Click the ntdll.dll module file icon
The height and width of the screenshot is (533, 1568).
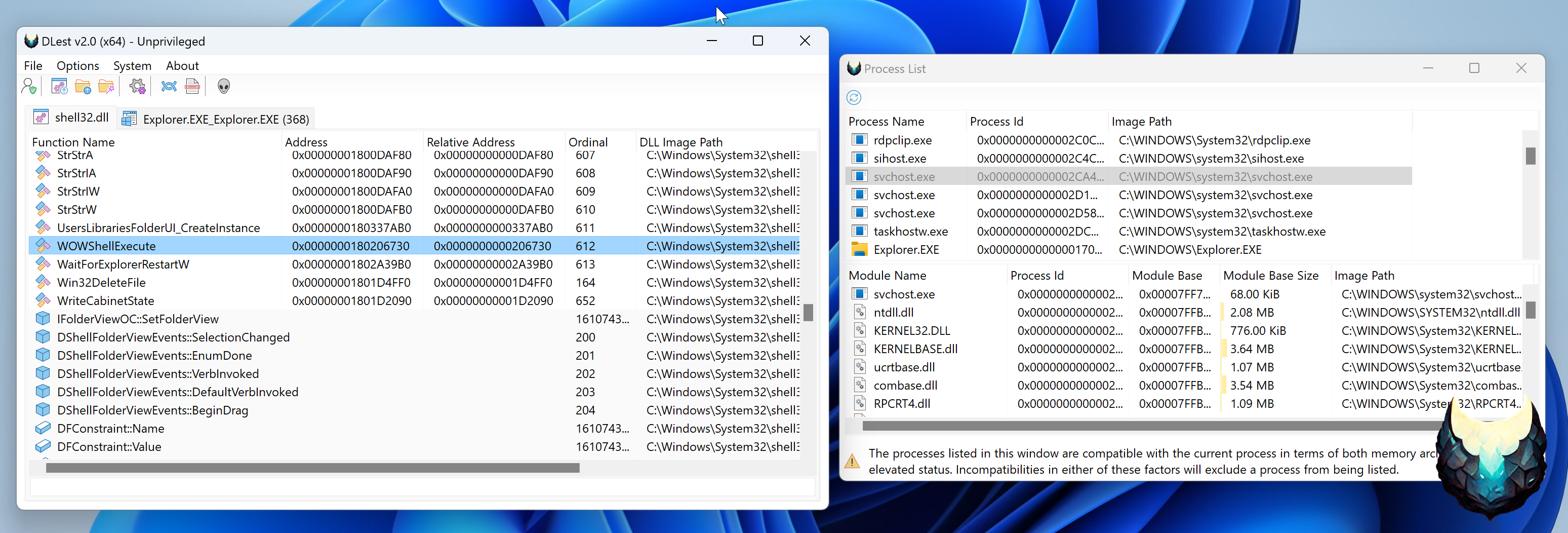(860, 312)
